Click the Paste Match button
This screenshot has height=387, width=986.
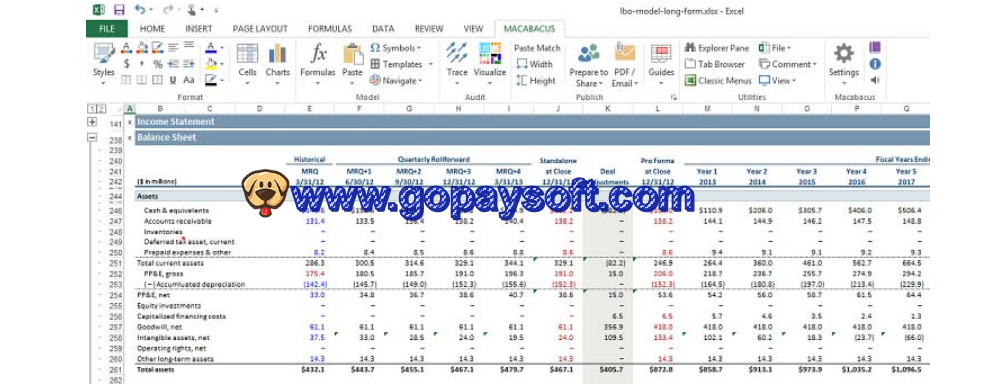coord(537,48)
